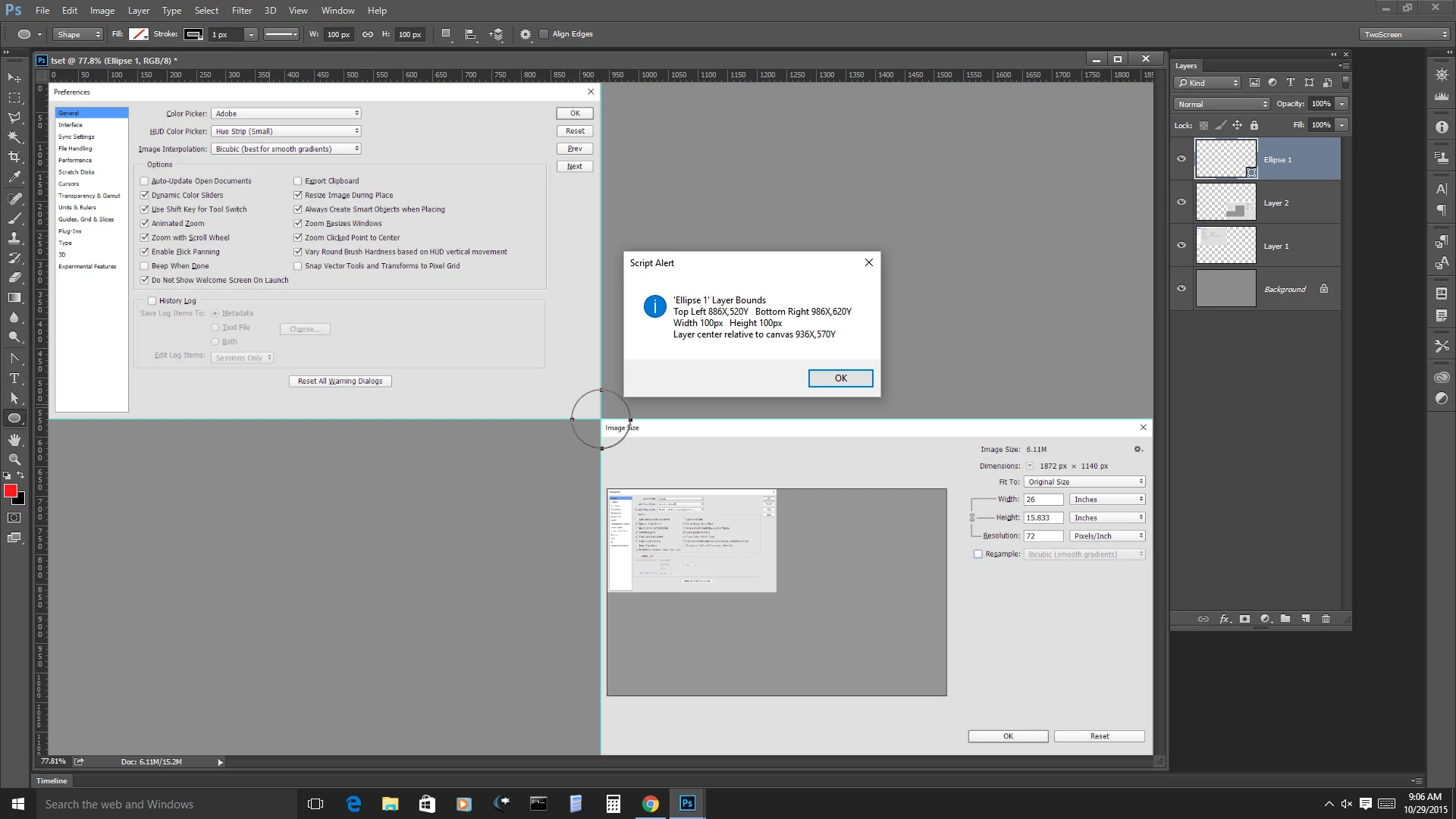
Task: Click OK in Script Alert dialog
Action: [x=840, y=378]
